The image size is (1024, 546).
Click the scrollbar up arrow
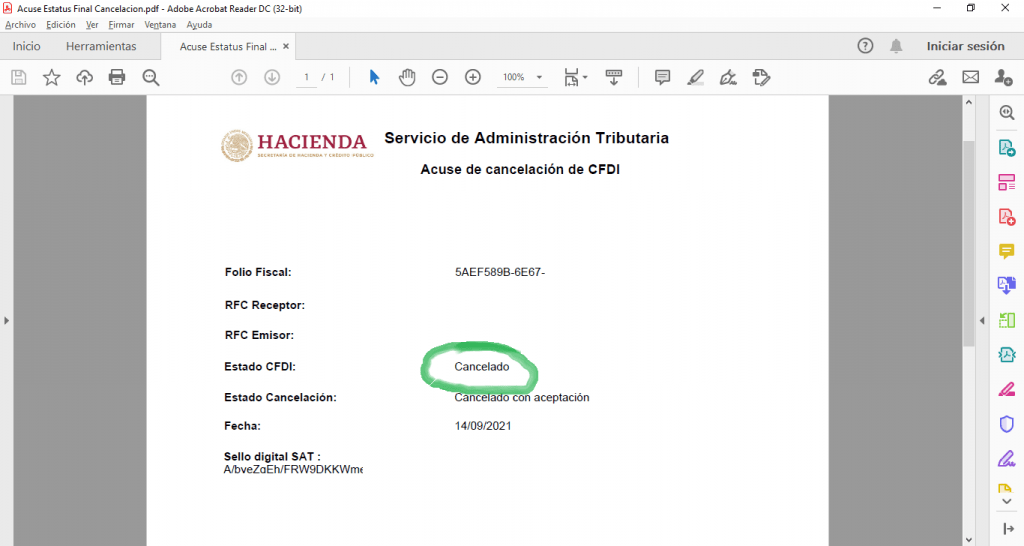(x=968, y=103)
